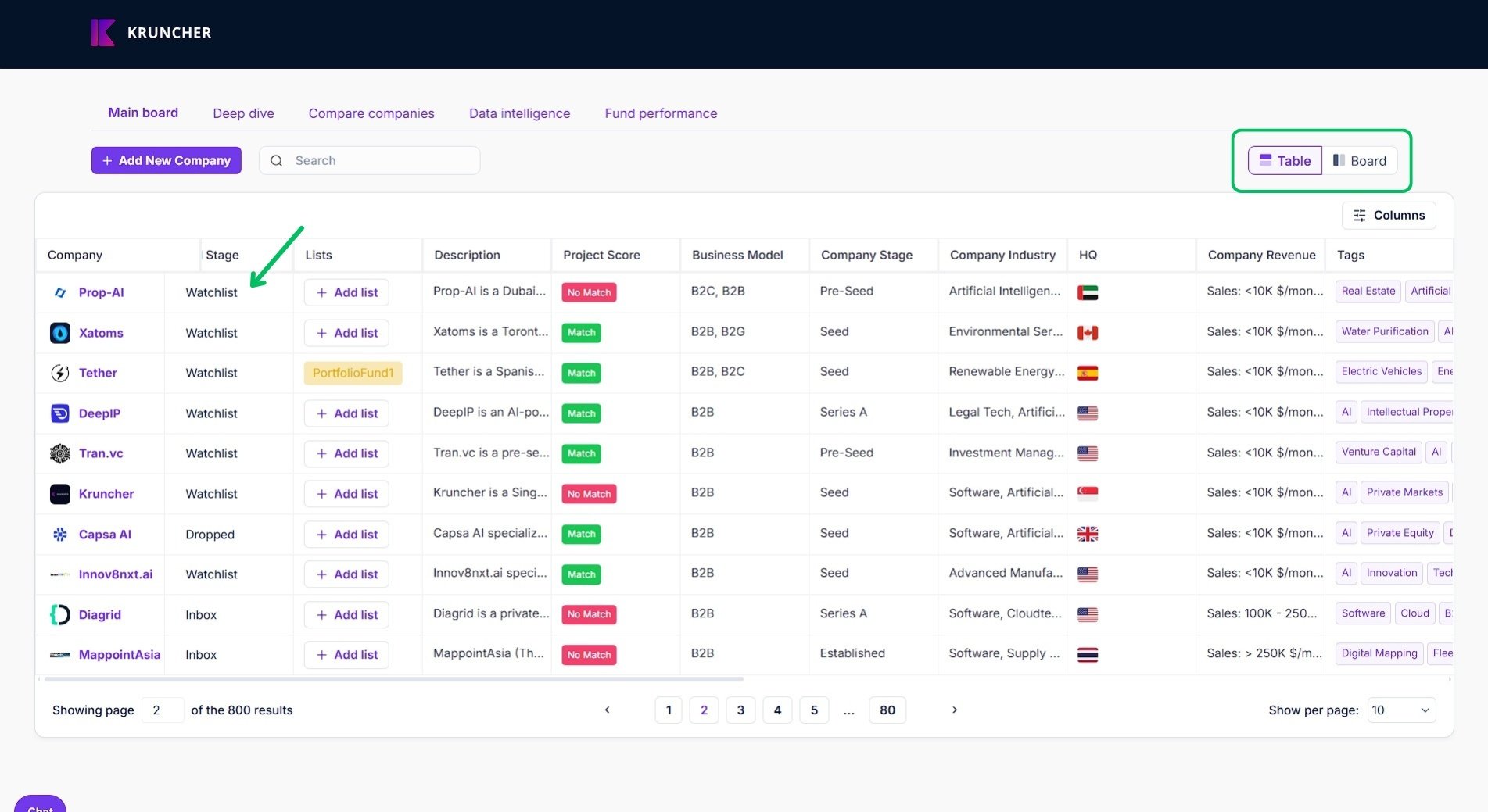This screenshot has width=1488, height=812.
Task: Go to page 80
Action: 887,710
